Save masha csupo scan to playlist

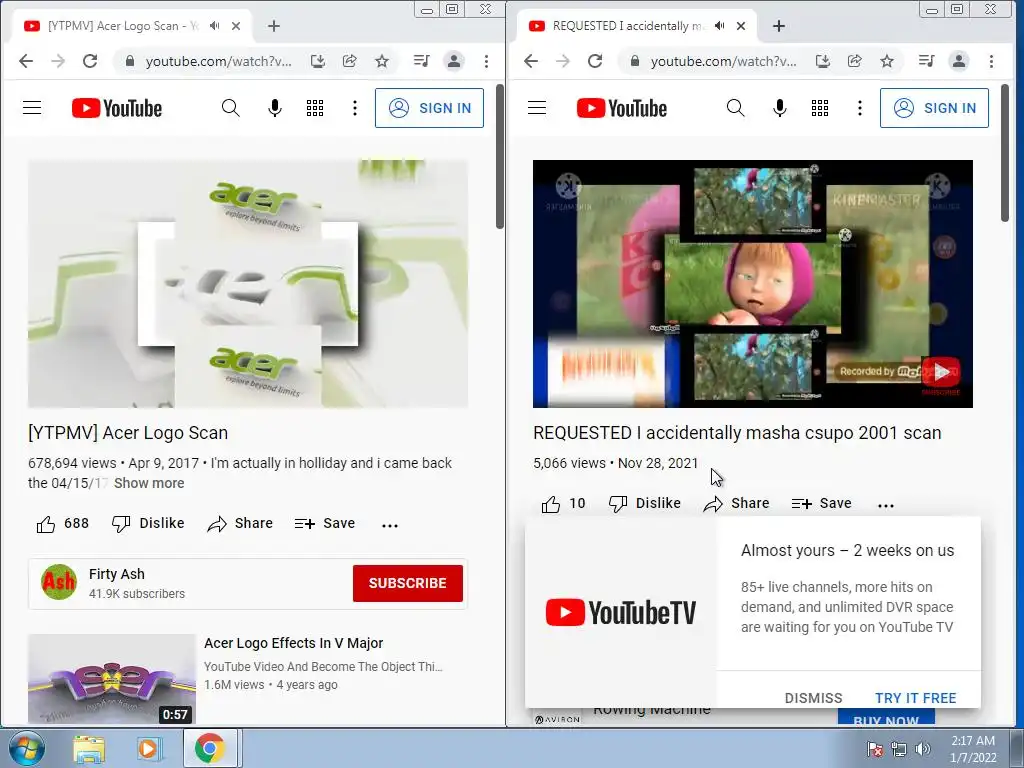(822, 504)
